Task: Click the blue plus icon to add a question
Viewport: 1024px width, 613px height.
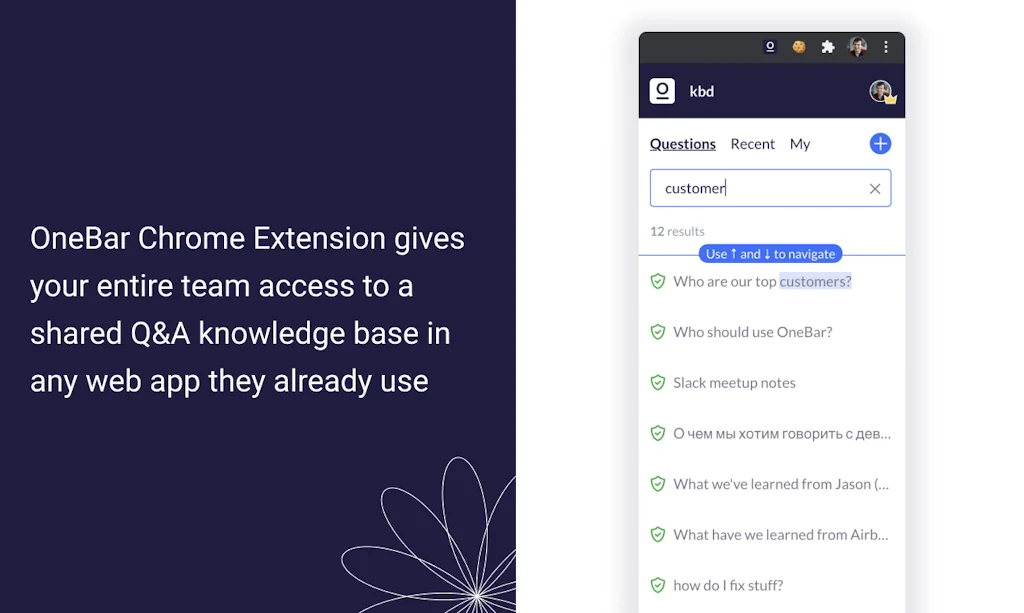Action: click(880, 143)
